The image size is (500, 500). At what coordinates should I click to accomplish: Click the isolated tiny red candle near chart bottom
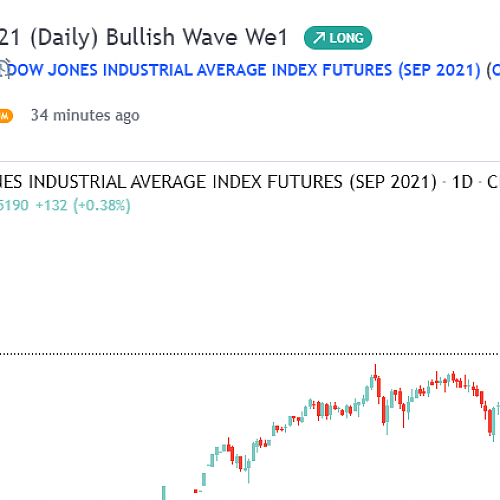coord(196,491)
